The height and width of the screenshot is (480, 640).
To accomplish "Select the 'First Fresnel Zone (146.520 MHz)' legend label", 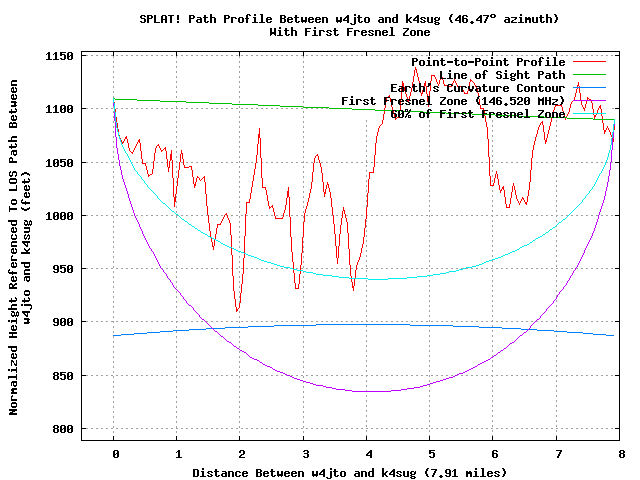I will point(453,101).
